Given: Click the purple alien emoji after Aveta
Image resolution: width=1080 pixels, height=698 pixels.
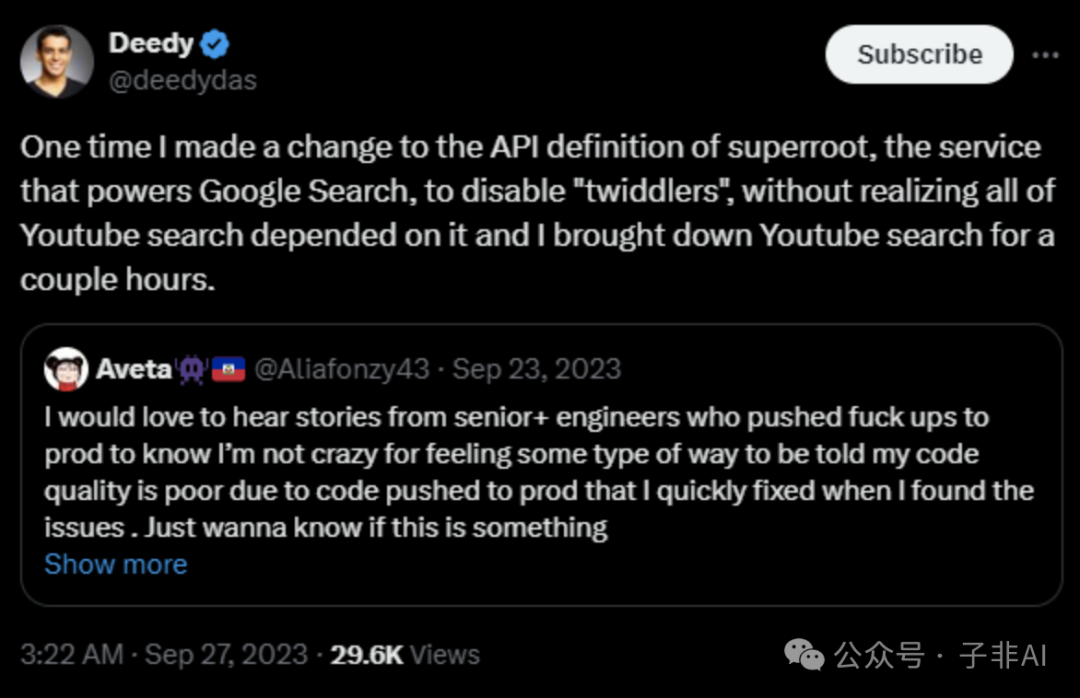Looking at the screenshot, I should (192, 370).
